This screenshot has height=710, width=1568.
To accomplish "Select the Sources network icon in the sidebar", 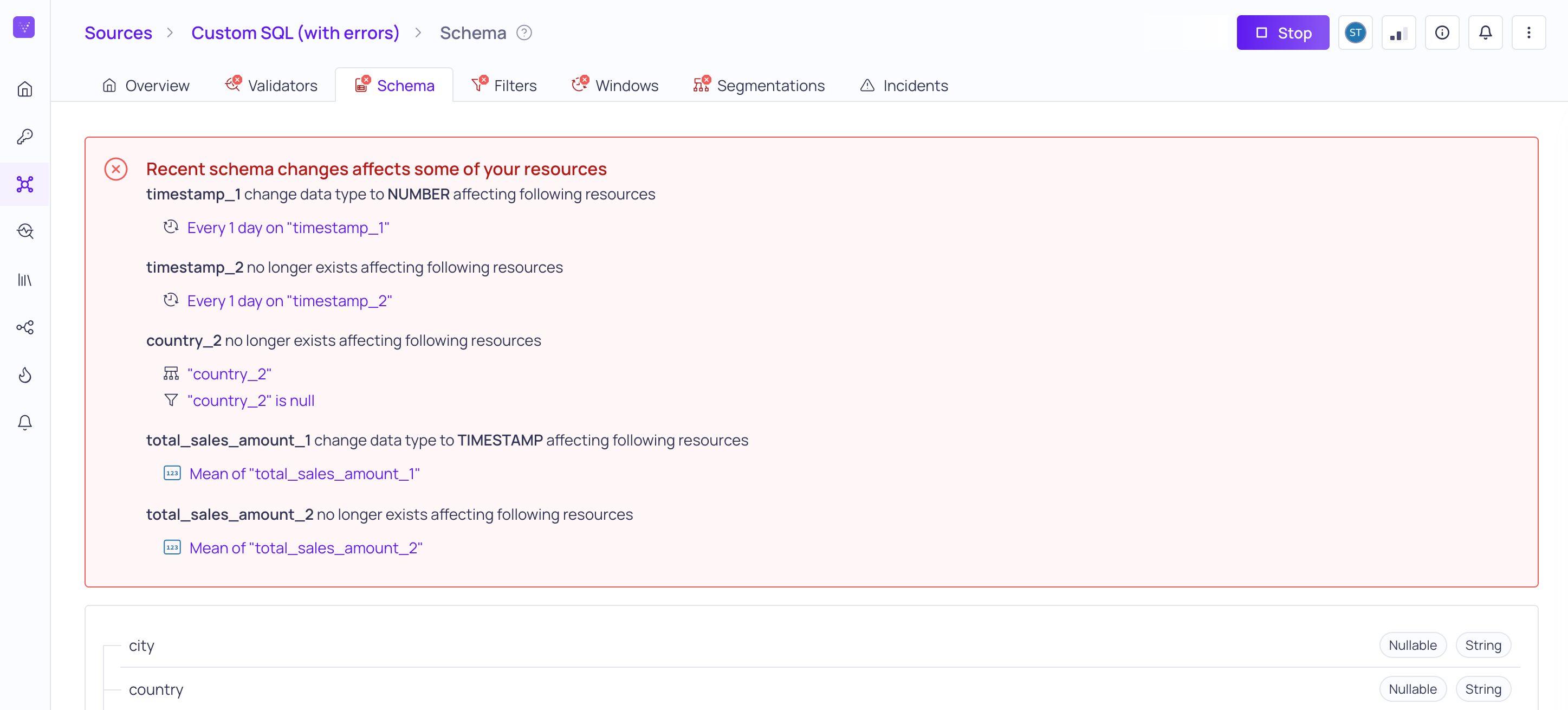I will click(x=25, y=184).
